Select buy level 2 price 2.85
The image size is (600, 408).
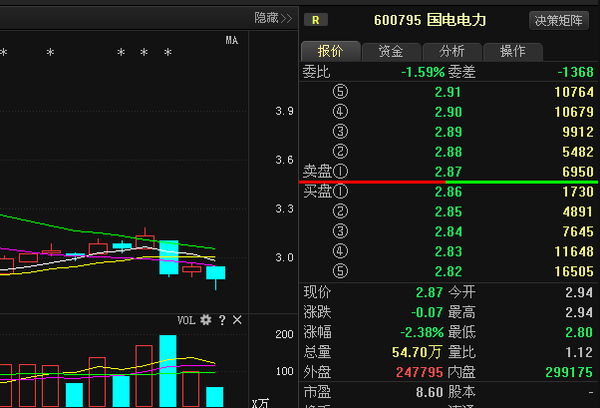click(448, 212)
